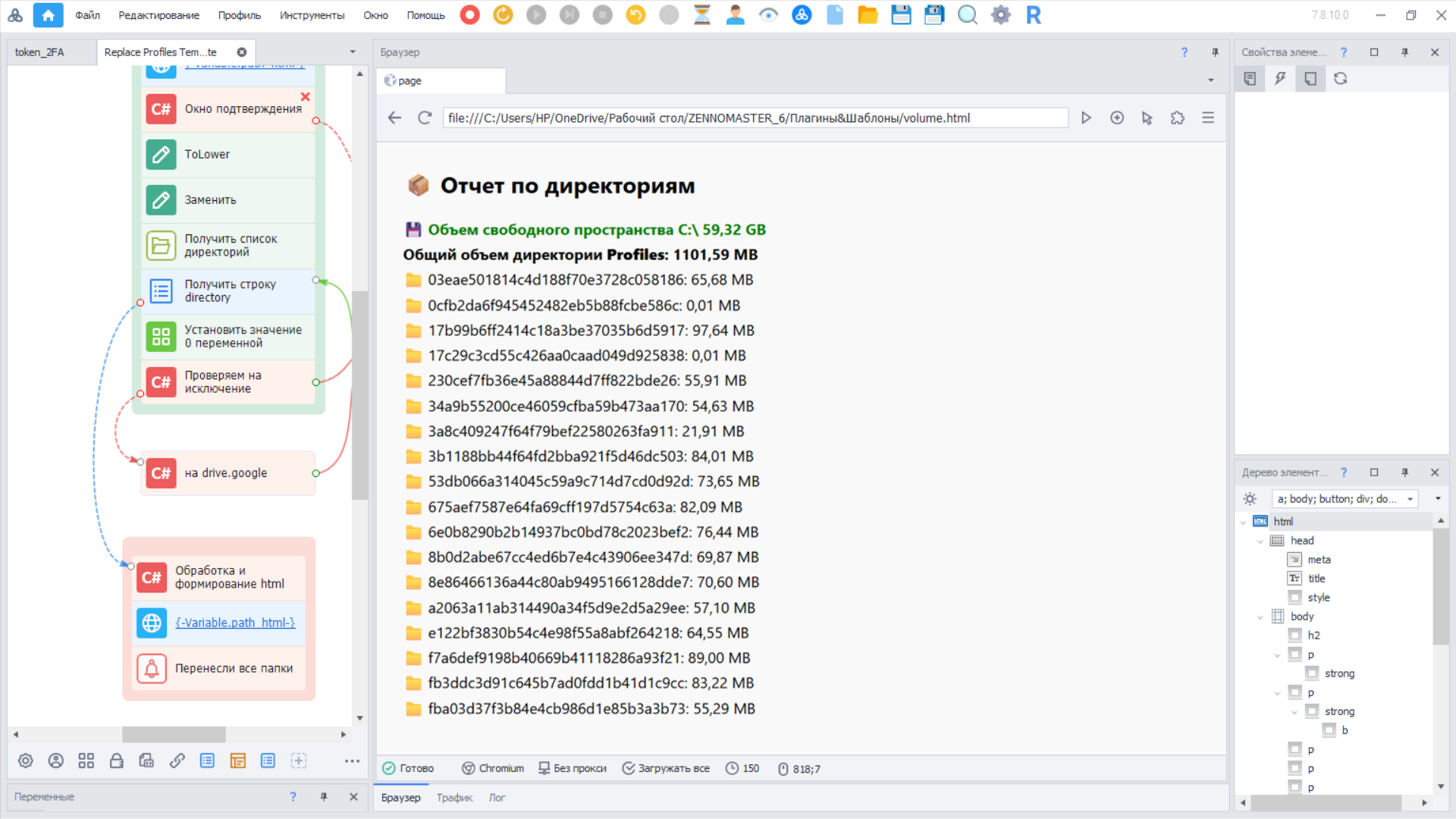
Task: Click the puzzle extension icon in browser bar
Action: coord(1177,118)
